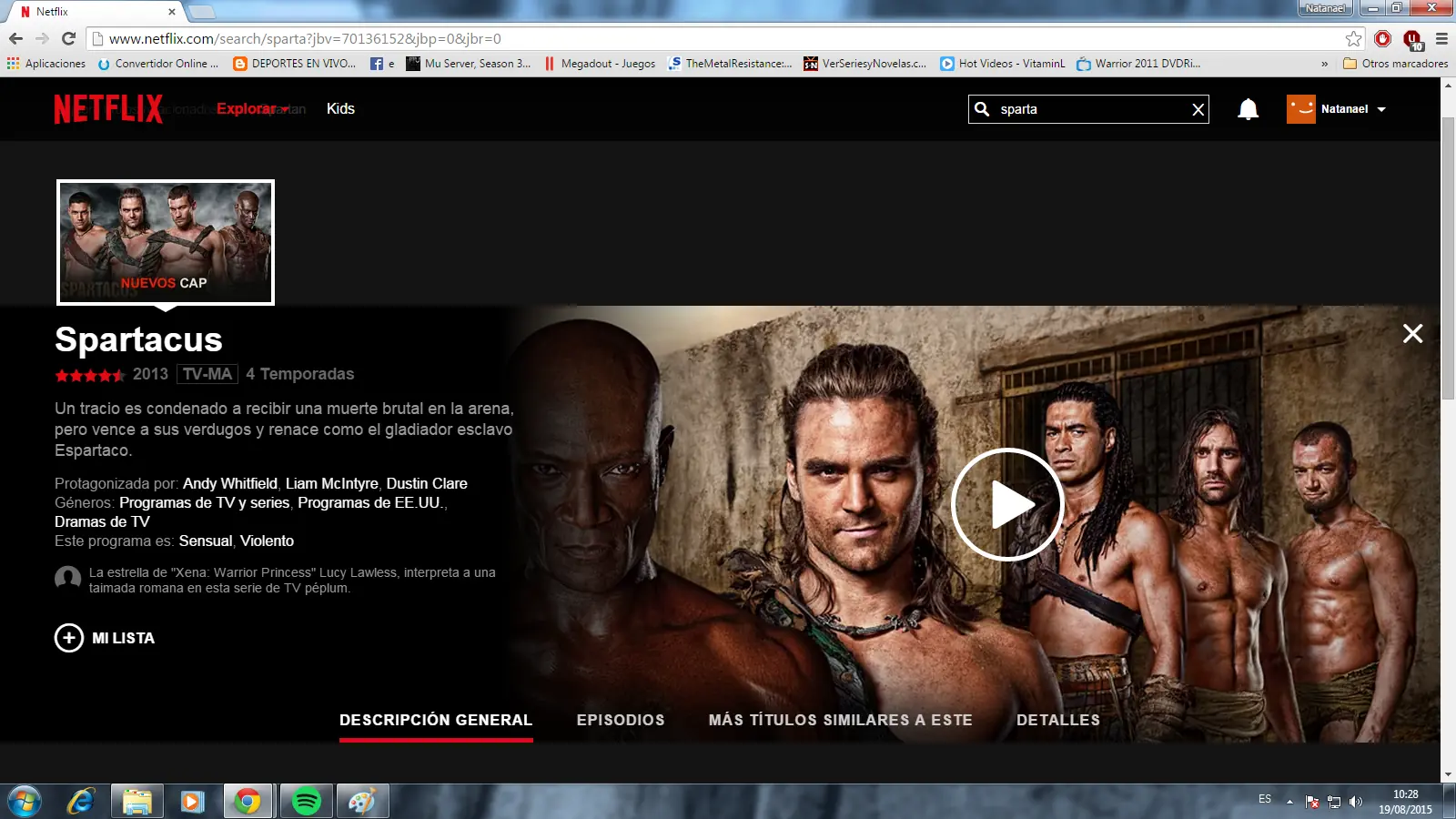Add Spartacus to Mi Lista

(105, 638)
